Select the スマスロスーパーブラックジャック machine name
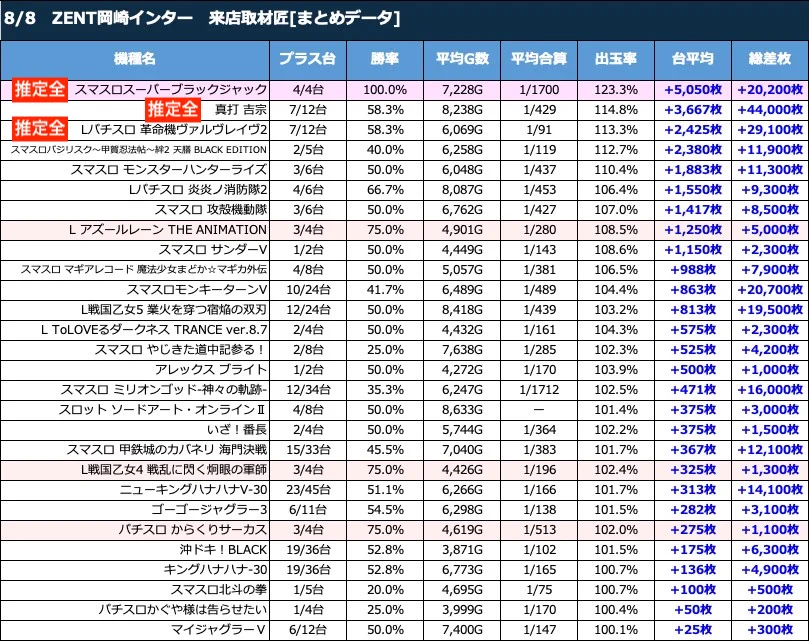 click(171, 90)
